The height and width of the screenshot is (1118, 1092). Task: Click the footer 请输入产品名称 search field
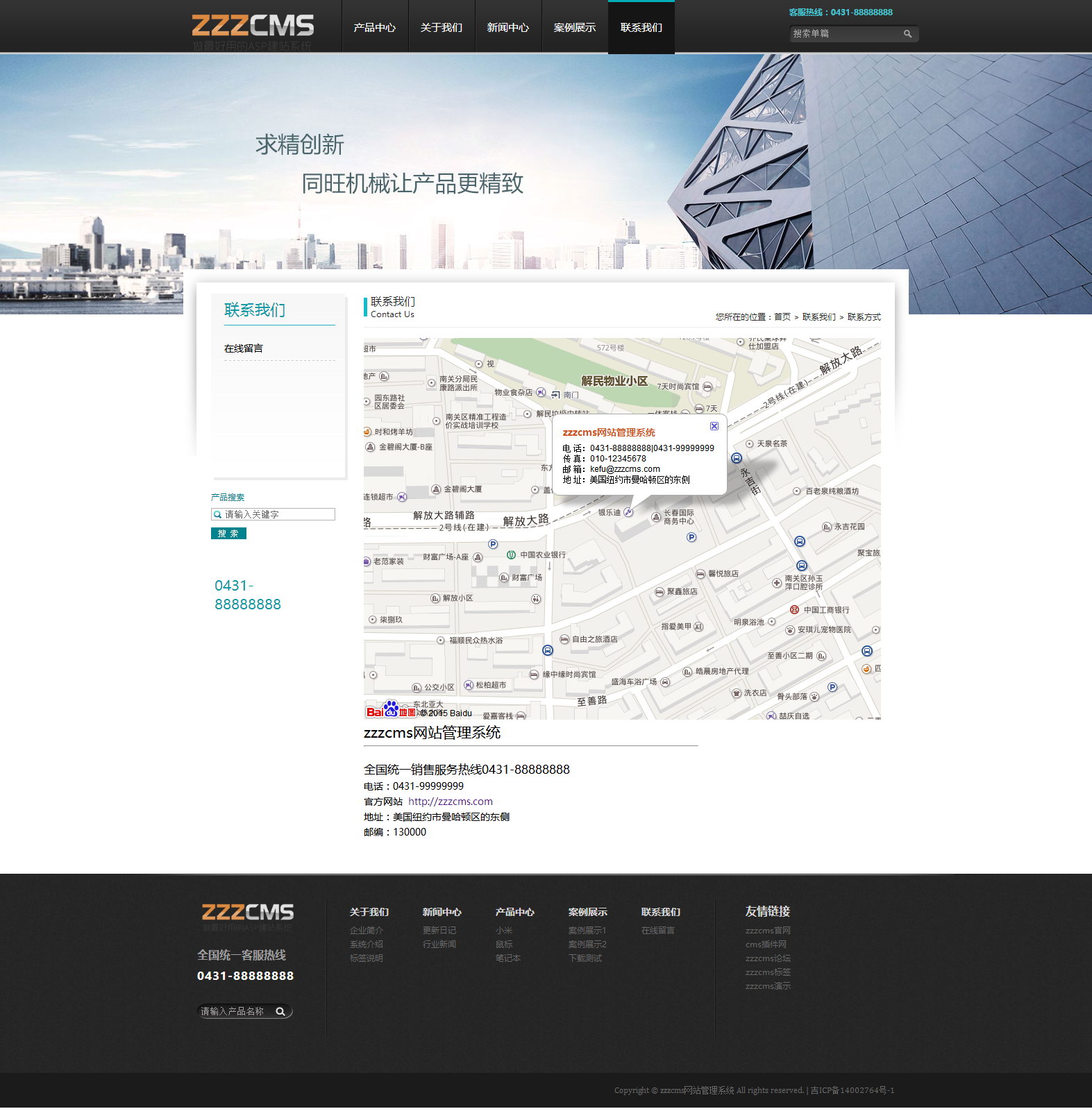click(236, 1011)
